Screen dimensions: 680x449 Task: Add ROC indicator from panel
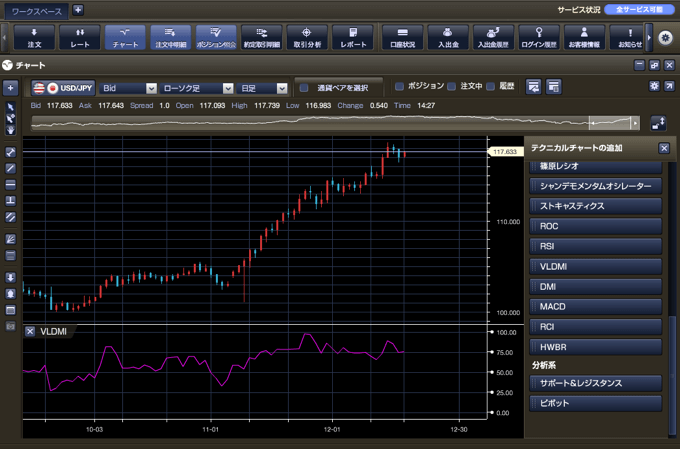coord(596,226)
